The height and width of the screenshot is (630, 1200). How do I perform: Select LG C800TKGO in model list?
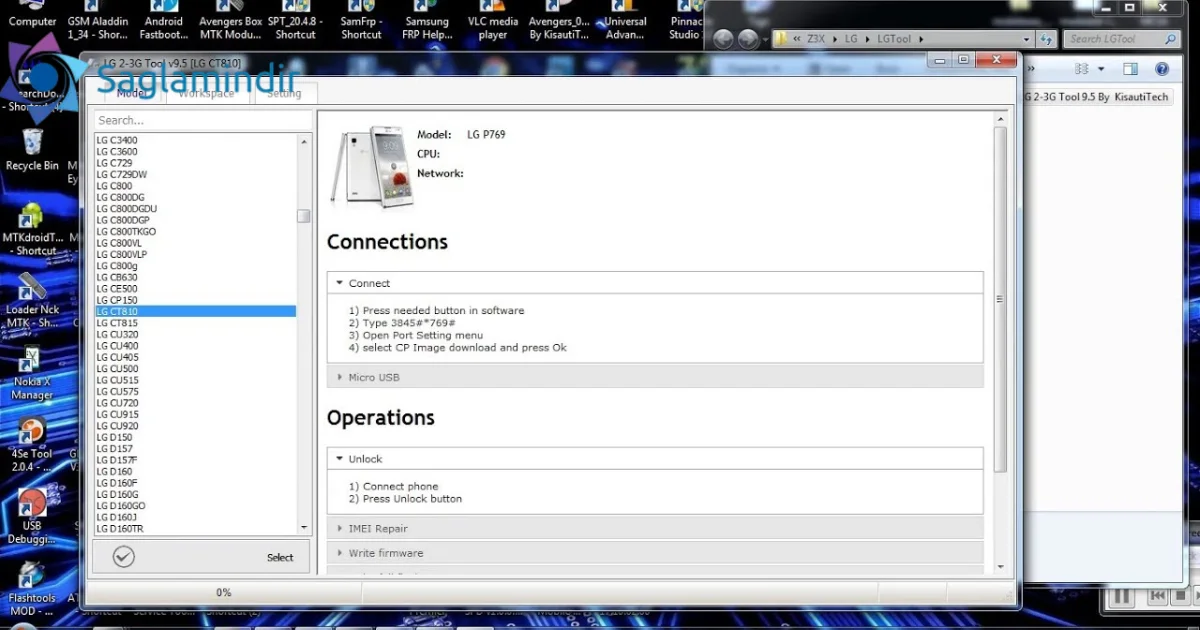coord(195,231)
